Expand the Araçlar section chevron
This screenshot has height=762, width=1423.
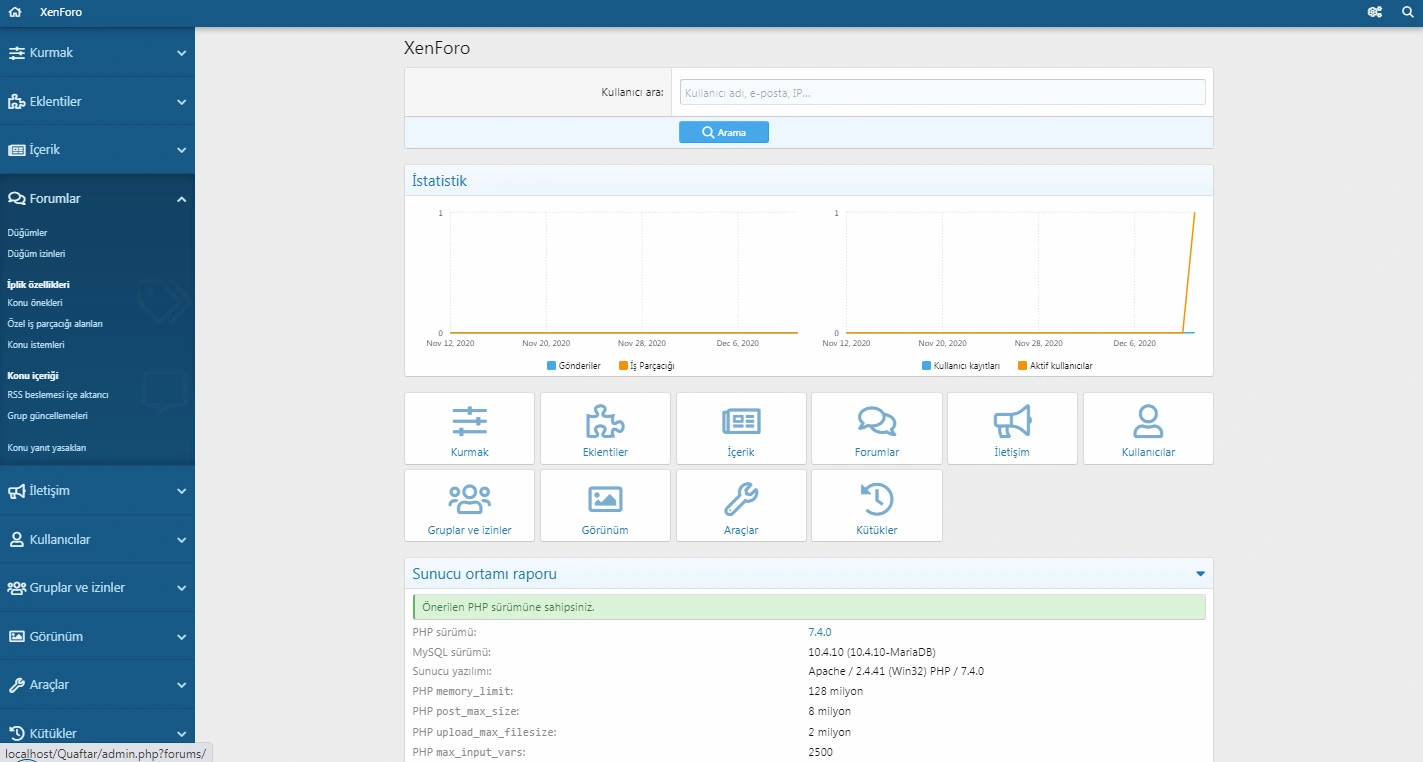click(181, 685)
